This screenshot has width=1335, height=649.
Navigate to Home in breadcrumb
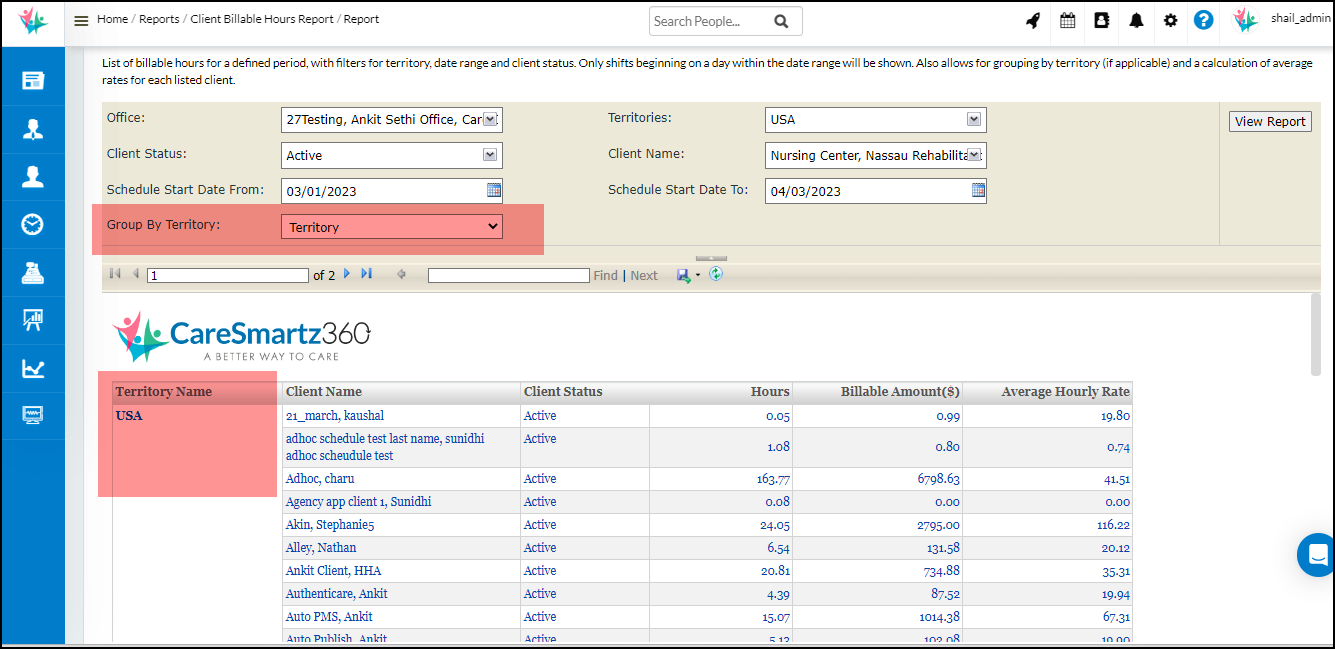point(112,19)
